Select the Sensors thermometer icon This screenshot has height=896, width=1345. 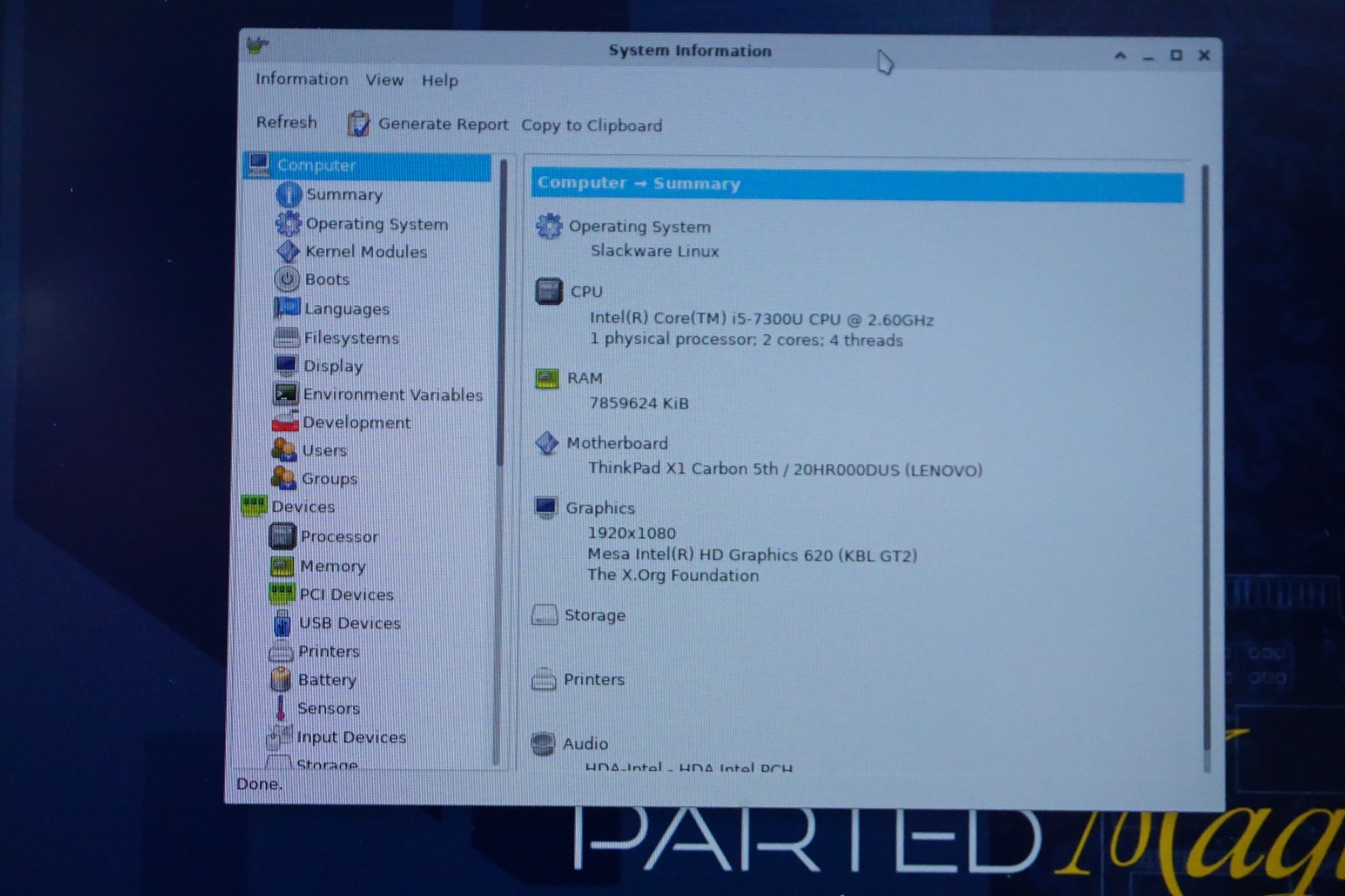[x=280, y=708]
